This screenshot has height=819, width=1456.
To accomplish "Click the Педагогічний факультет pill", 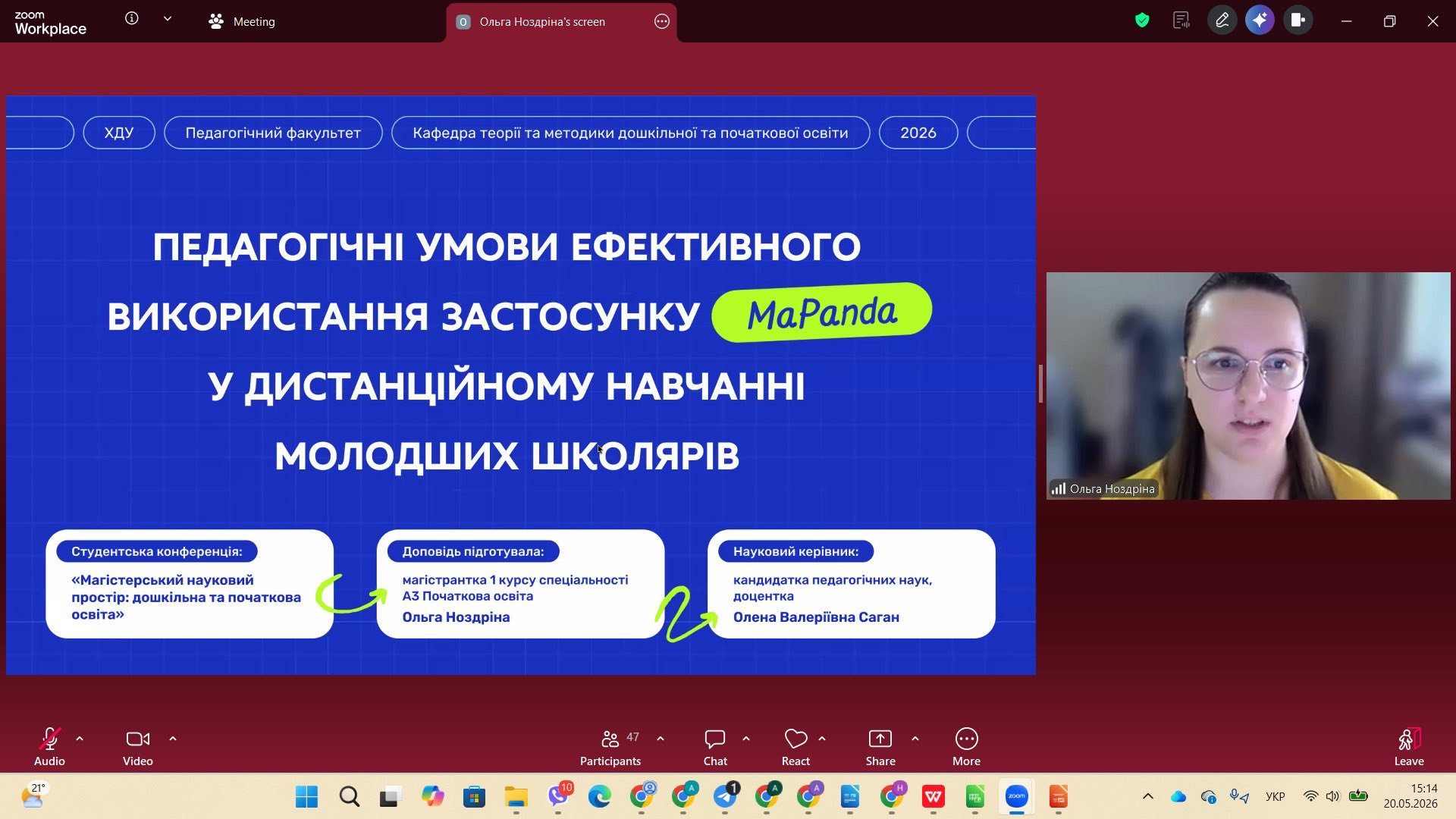I will click(x=273, y=133).
